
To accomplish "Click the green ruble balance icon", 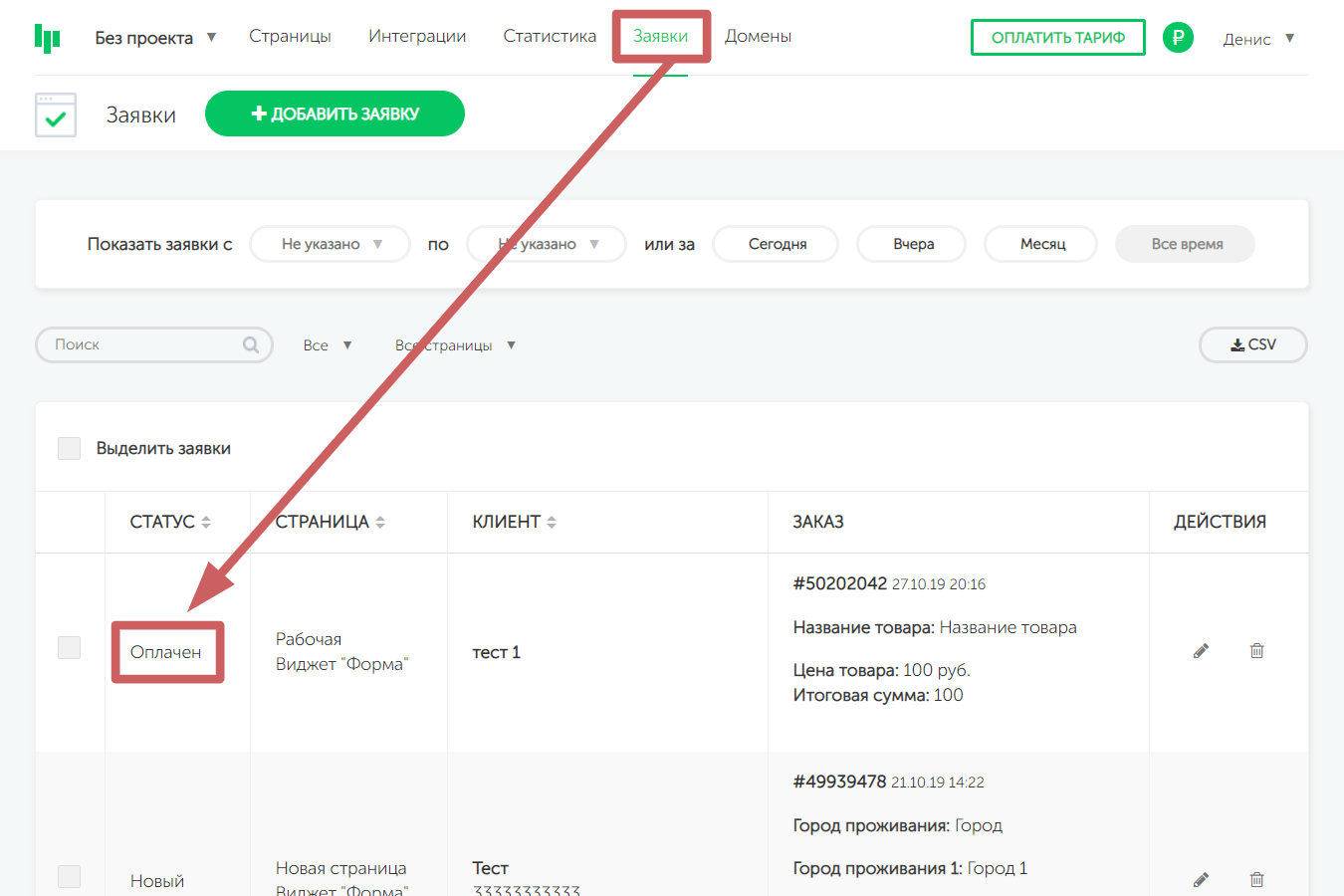I will pyautogui.click(x=1178, y=38).
